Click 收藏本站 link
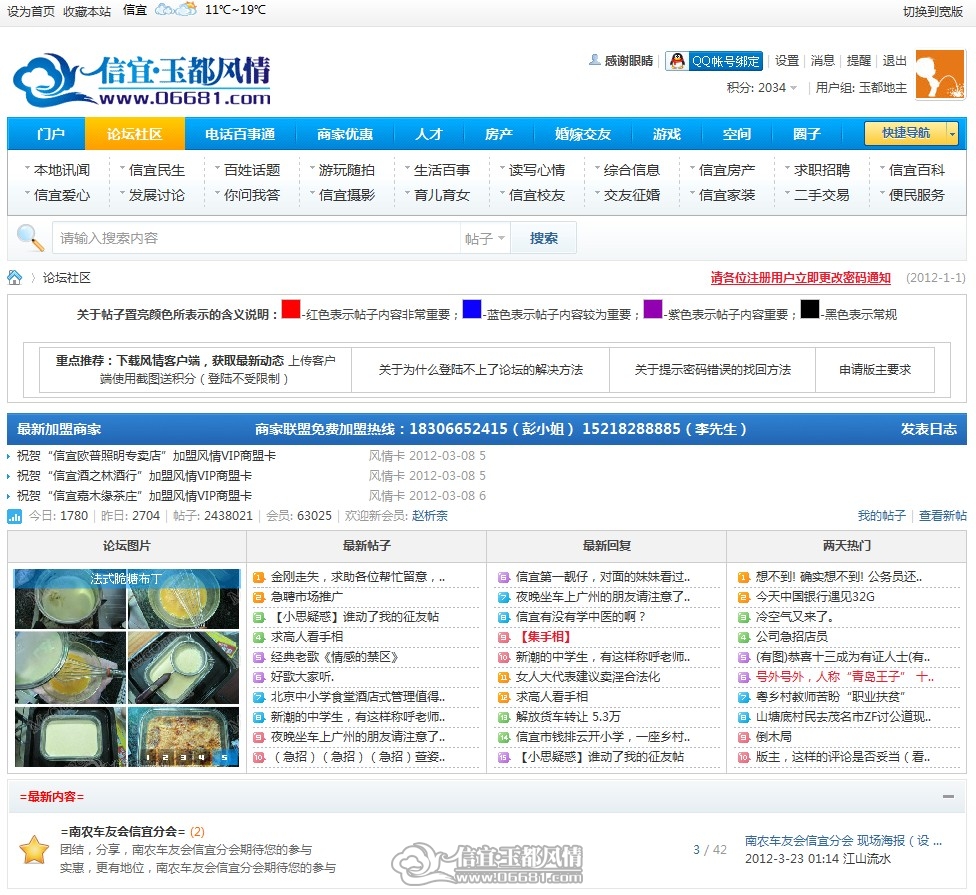 pos(87,11)
